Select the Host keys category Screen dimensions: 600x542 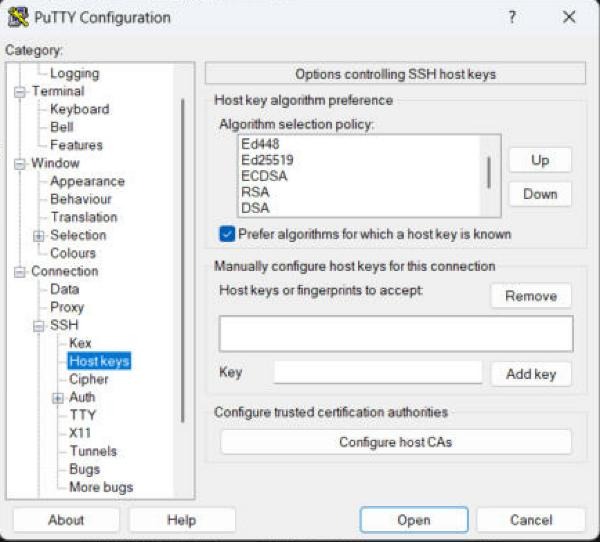[x=99, y=361]
